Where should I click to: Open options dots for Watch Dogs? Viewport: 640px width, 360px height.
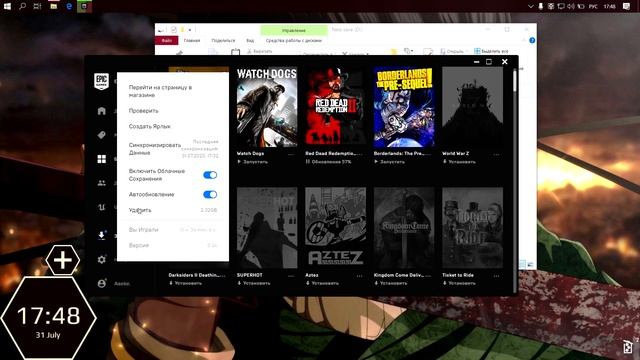291,154
